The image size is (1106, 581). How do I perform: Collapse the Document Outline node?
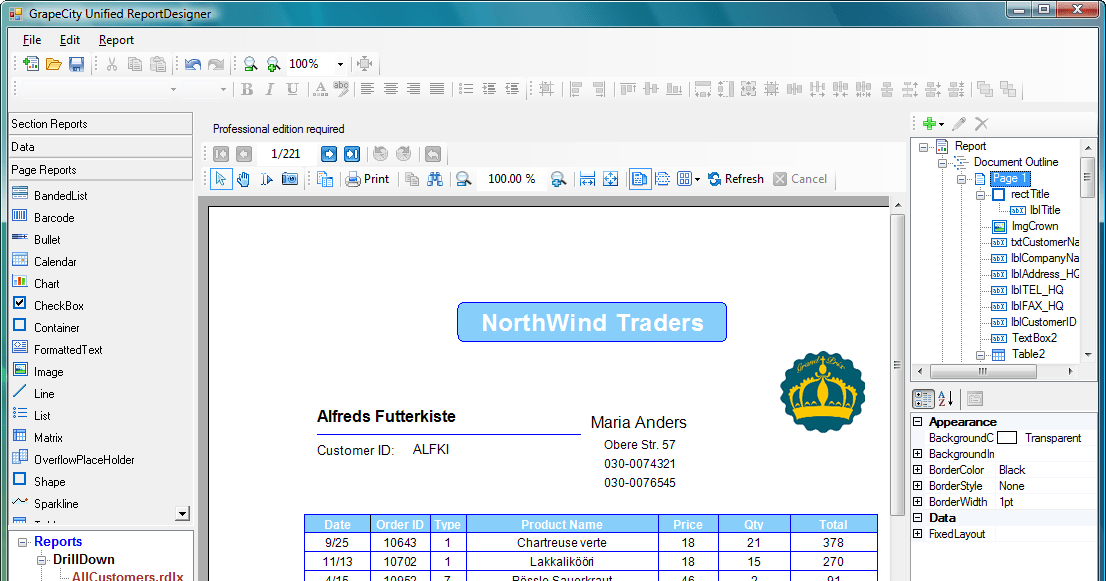click(943, 161)
